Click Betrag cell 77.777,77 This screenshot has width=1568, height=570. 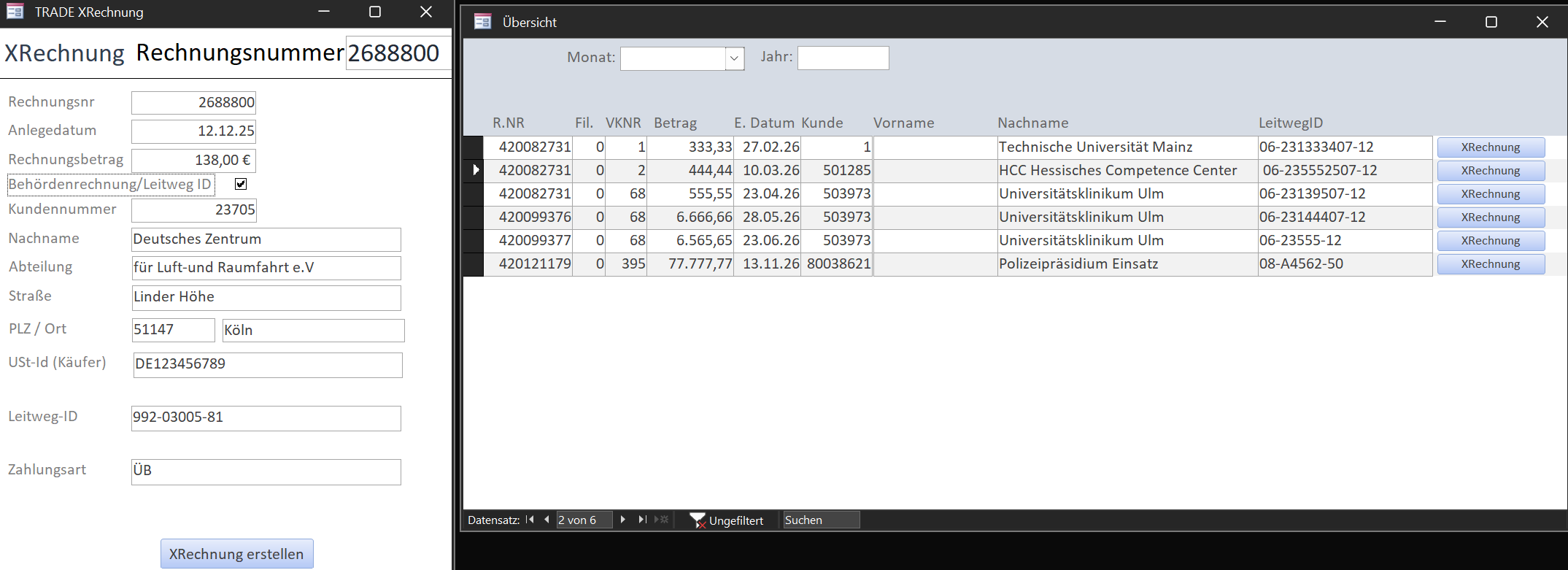point(690,264)
